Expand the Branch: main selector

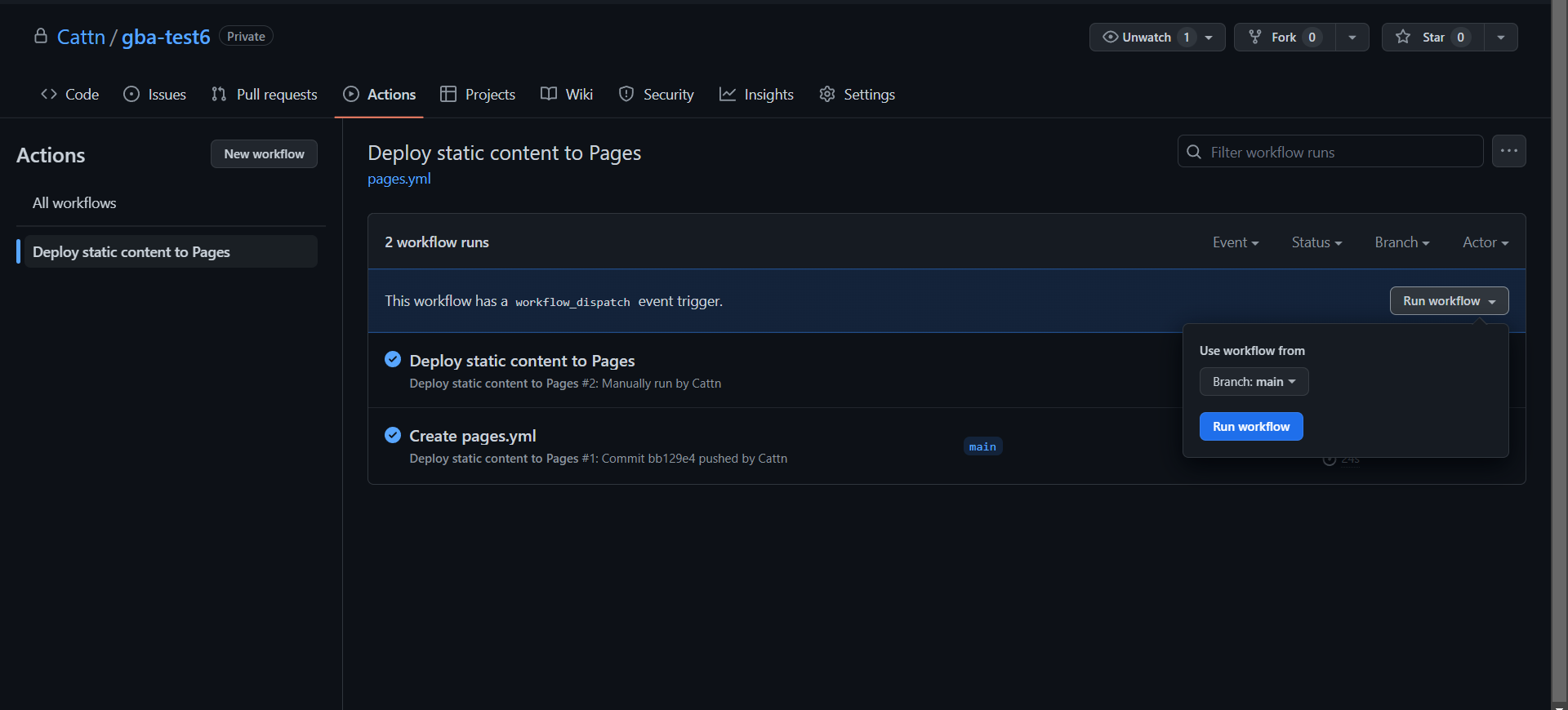(1254, 382)
